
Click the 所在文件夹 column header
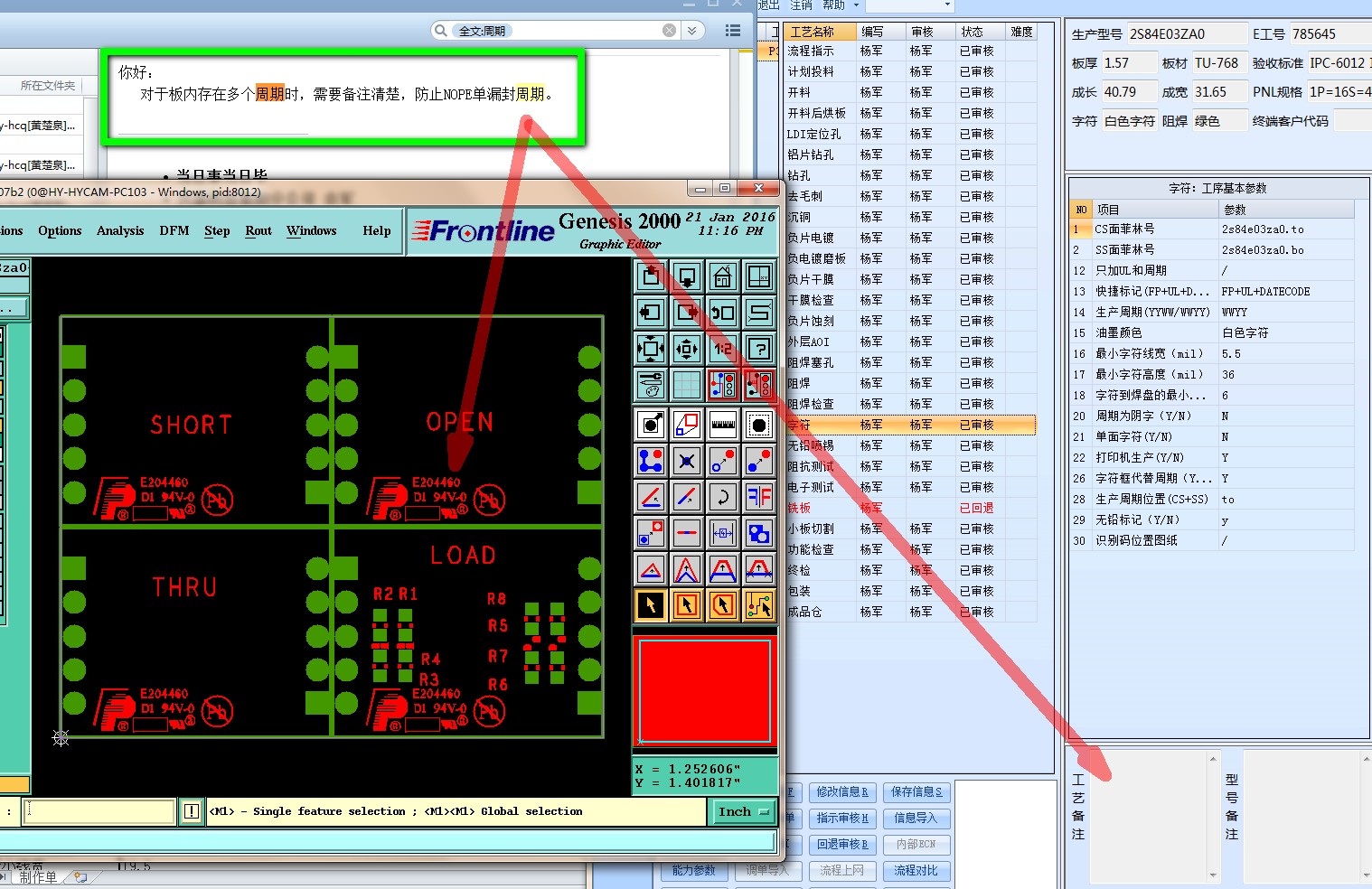click(48, 86)
